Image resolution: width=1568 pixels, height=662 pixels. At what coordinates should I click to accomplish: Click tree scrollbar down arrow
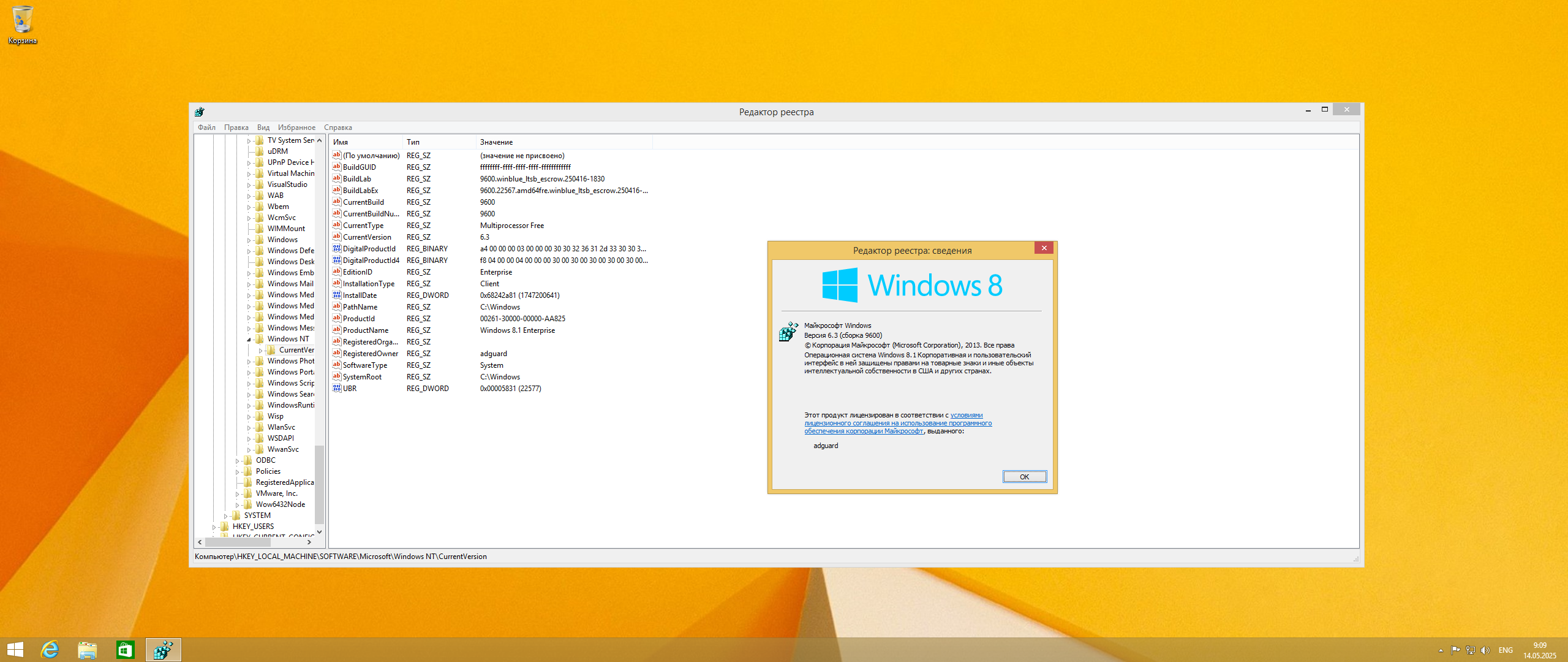[x=319, y=531]
